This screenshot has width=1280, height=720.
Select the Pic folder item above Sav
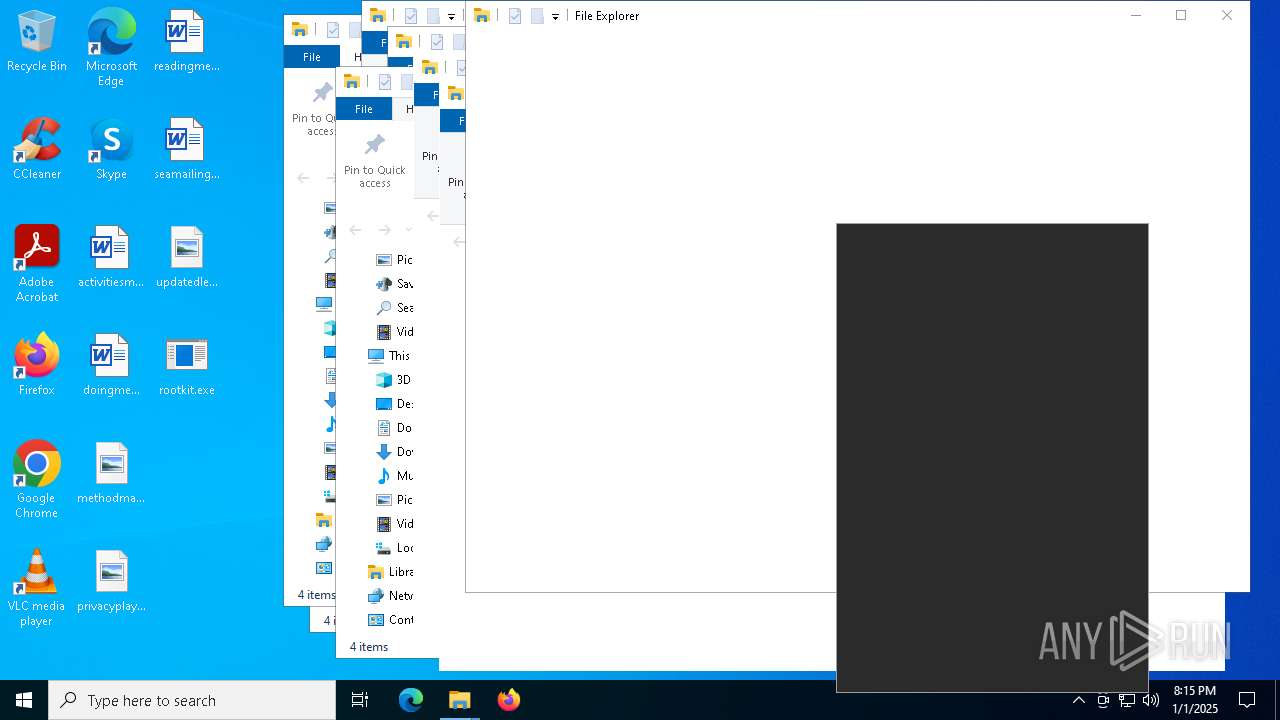click(x=394, y=260)
